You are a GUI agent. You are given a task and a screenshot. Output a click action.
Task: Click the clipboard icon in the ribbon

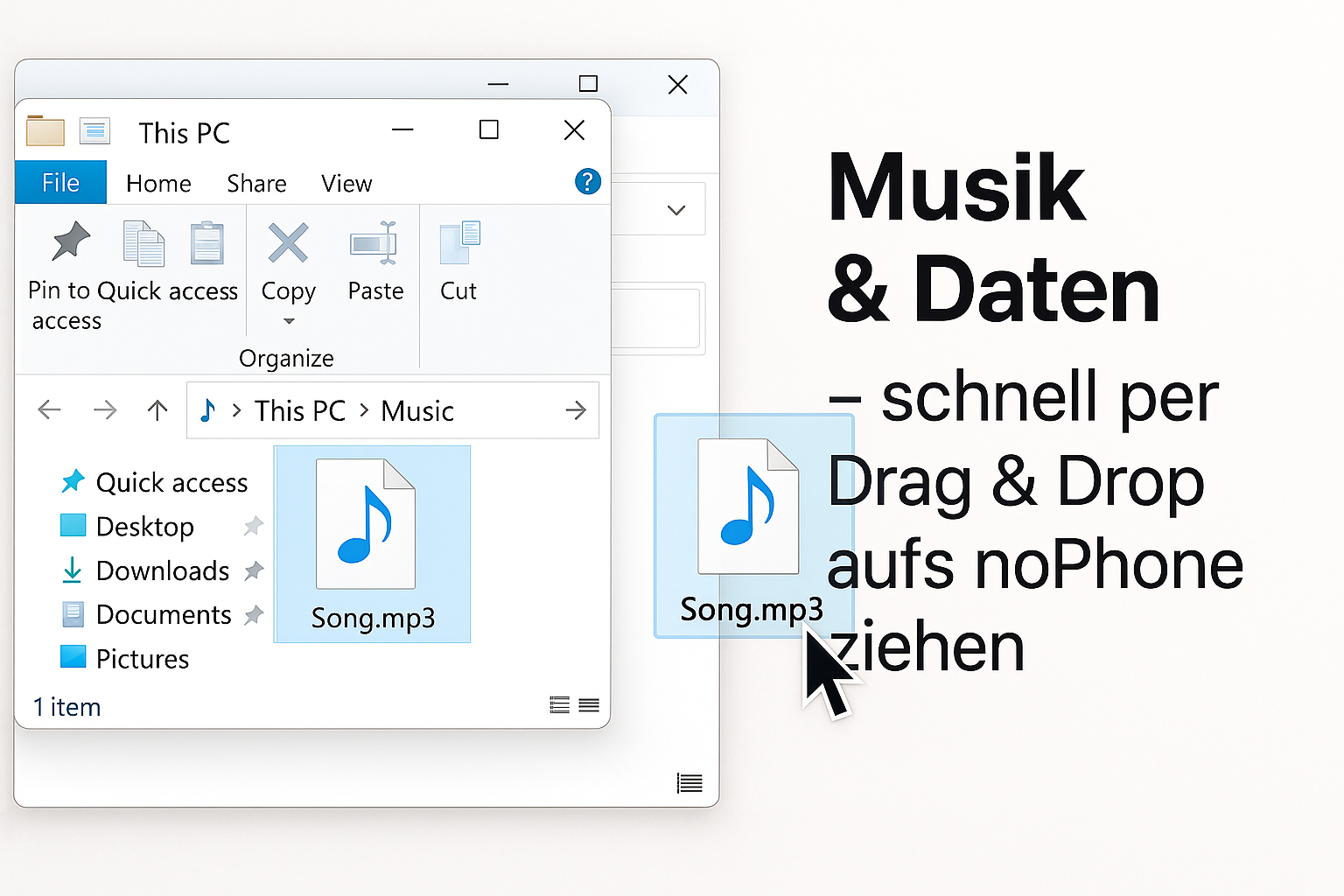(207, 243)
